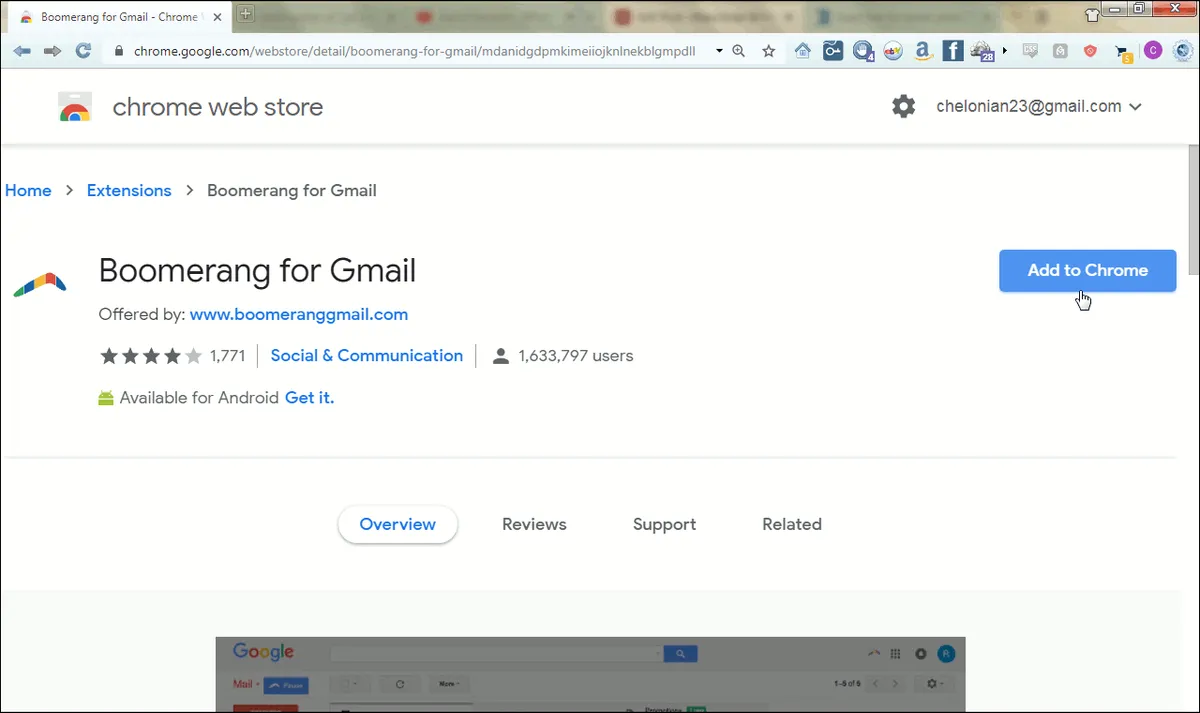
Task: Click the gray square extension icon beside CSS
Action: [x=1060, y=51]
